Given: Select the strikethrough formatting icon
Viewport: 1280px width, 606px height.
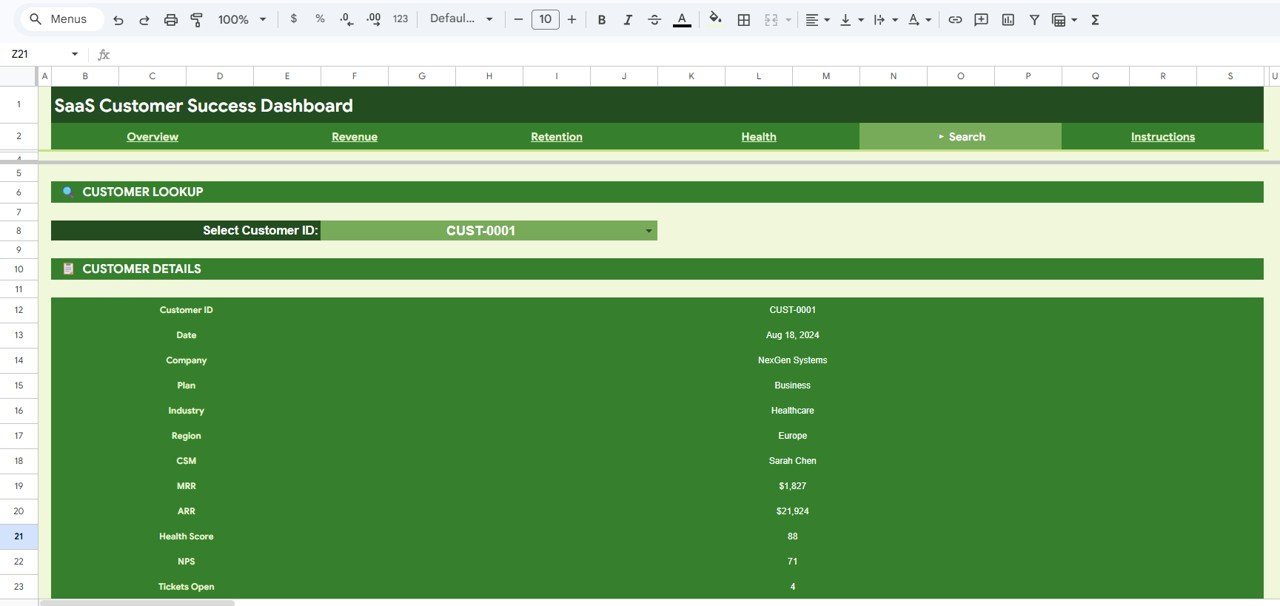Looking at the screenshot, I should pos(654,19).
